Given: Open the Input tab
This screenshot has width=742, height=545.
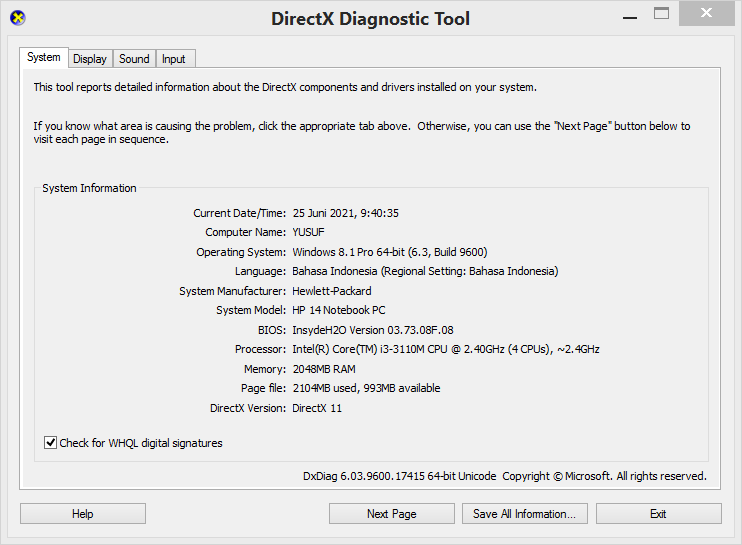Looking at the screenshot, I should [174, 59].
